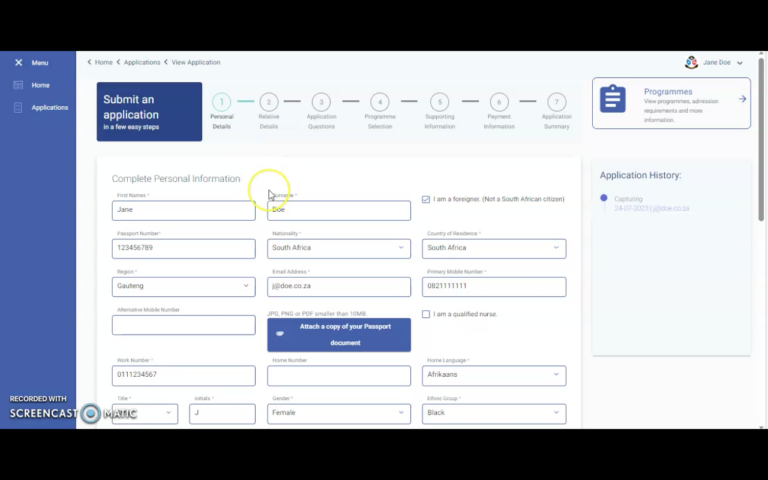Open the Gender dropdown showing Female

pyautogui.click(x=339, y=413)
